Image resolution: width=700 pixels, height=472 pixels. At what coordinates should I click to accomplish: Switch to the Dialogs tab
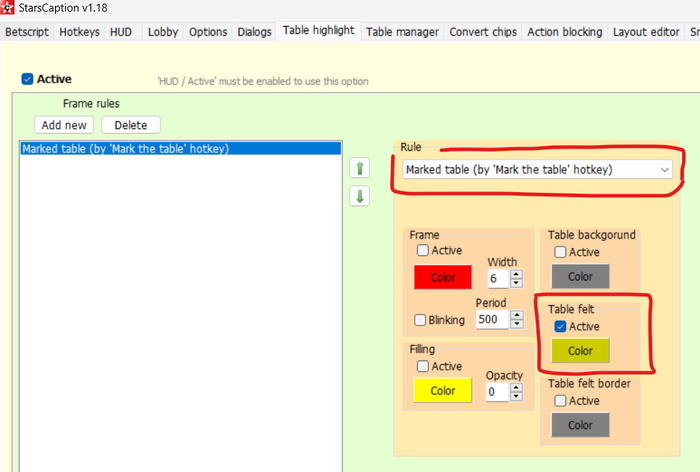254,32
